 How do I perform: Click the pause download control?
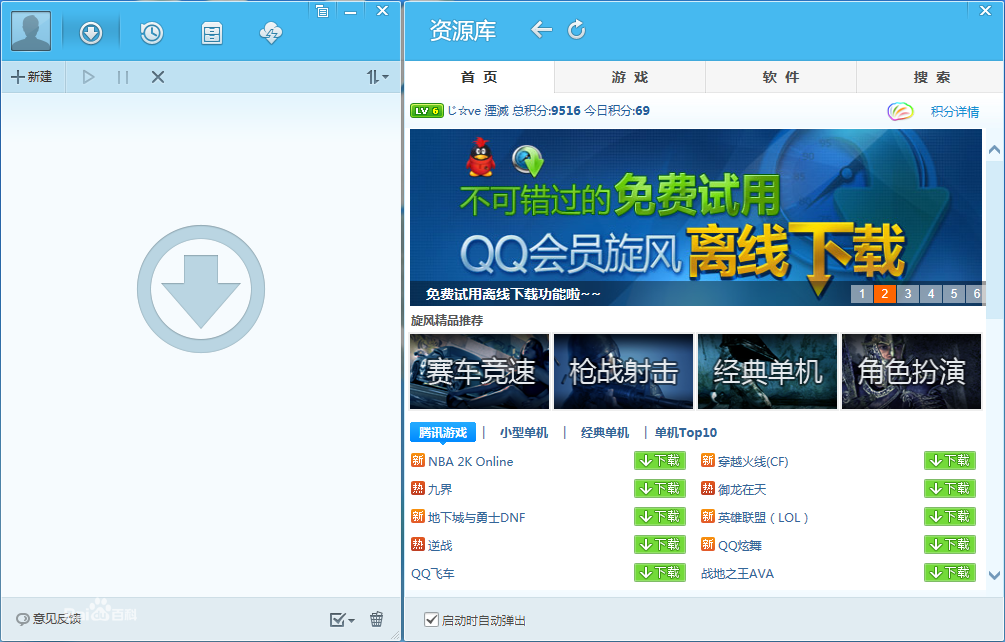(x=122, y=77)
